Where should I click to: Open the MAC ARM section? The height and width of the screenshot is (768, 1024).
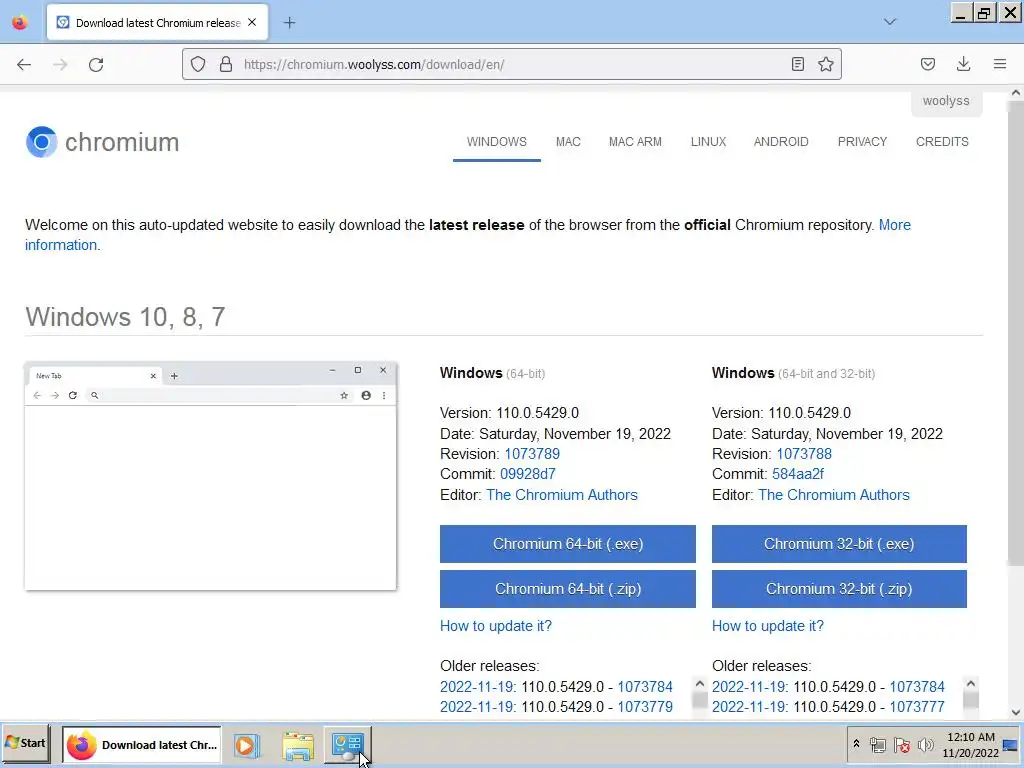(x=635, y=142)
